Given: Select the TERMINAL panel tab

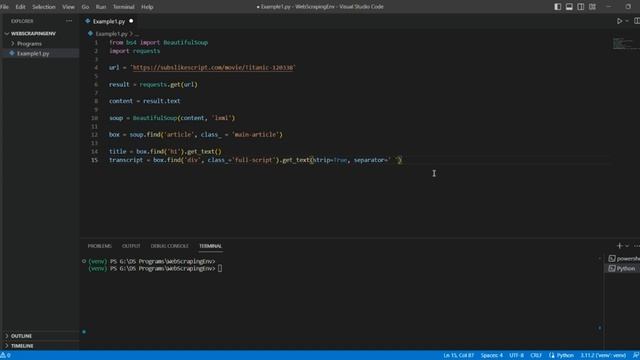Looking at the screenshot, I should click(x=211, y=246).
